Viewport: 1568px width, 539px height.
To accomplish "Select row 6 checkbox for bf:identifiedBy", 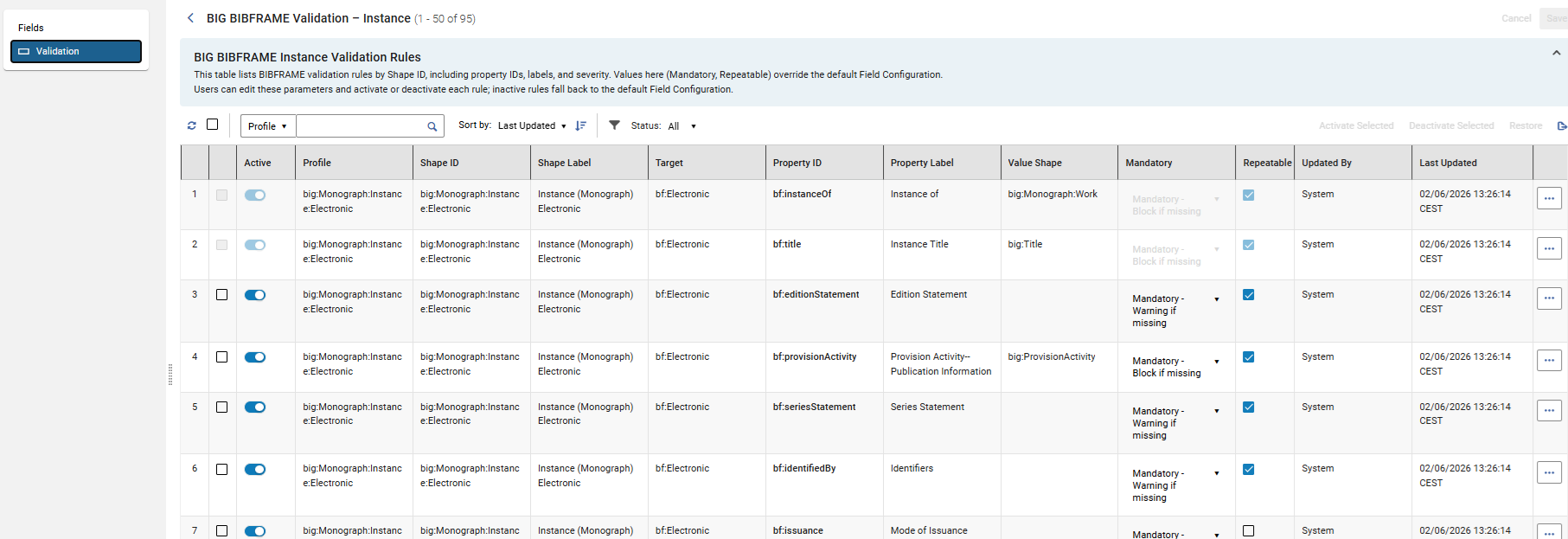I will pos(222,470).
